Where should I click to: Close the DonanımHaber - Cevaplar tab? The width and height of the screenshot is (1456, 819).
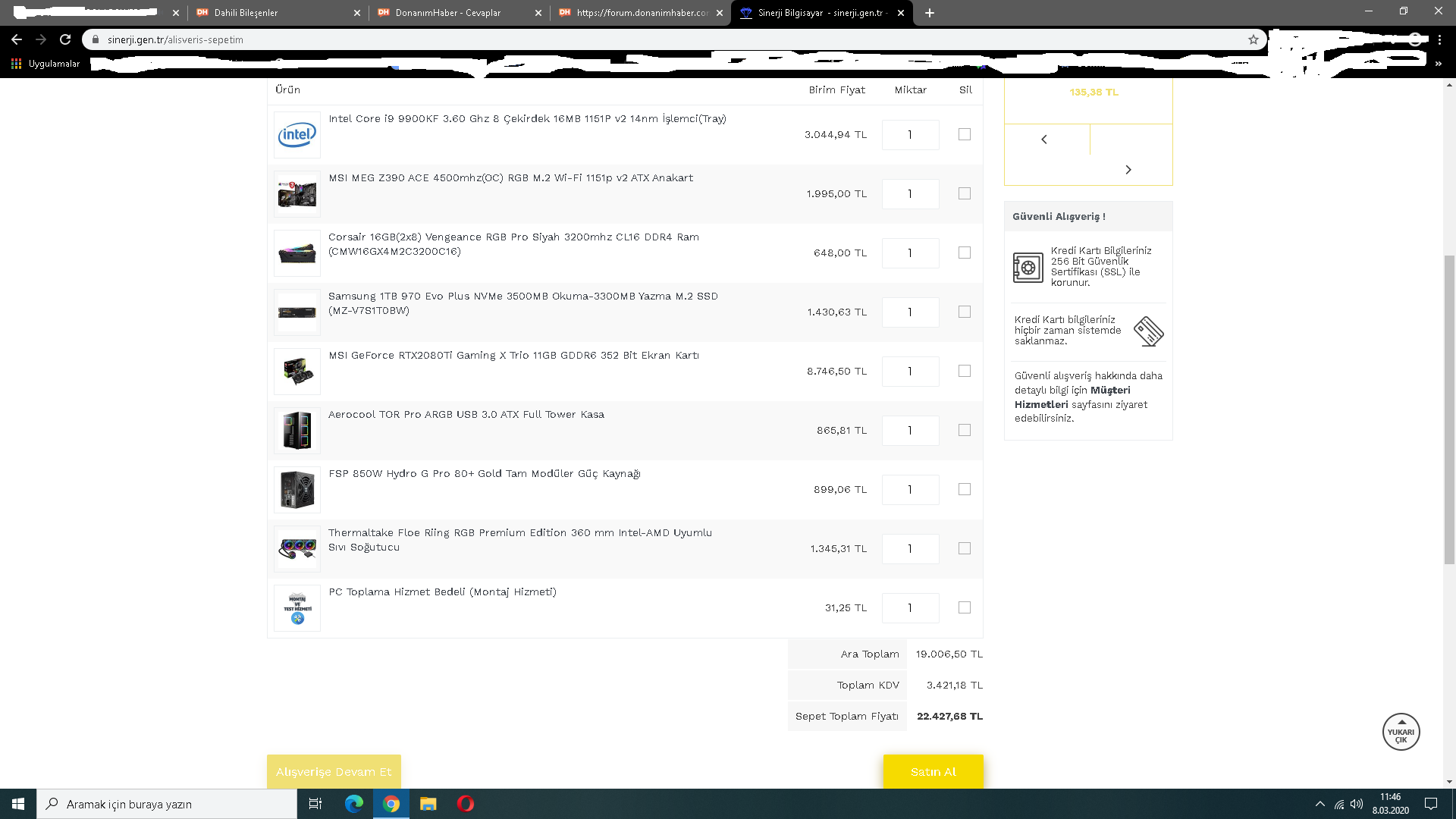pyautogui.click(x=538, y=13)
